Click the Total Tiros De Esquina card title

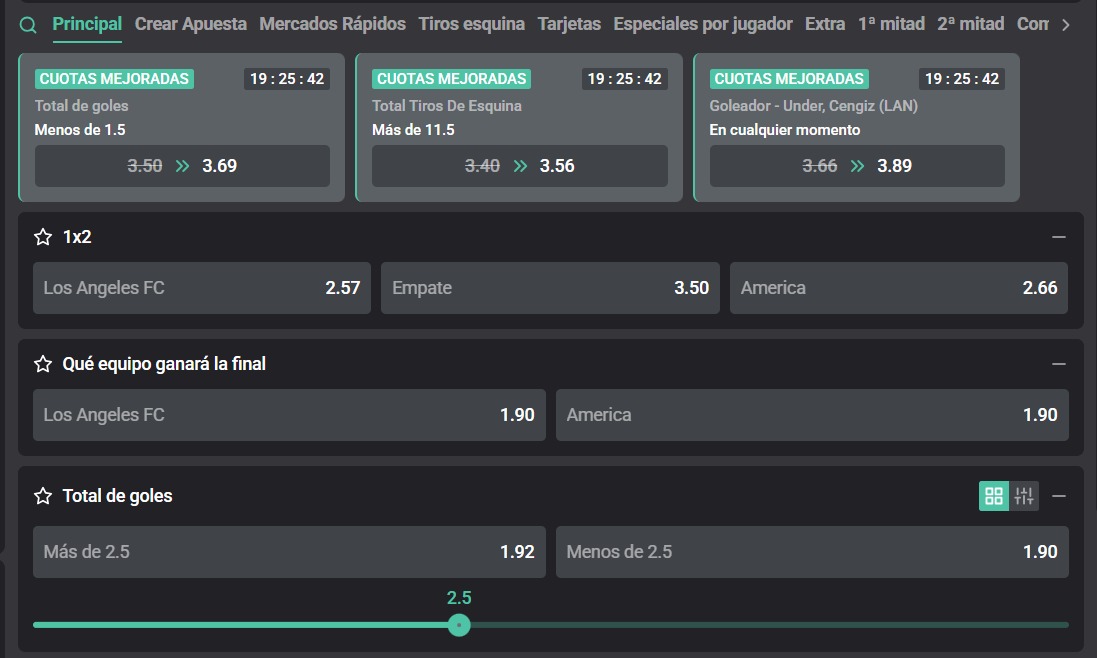(446, 106)
